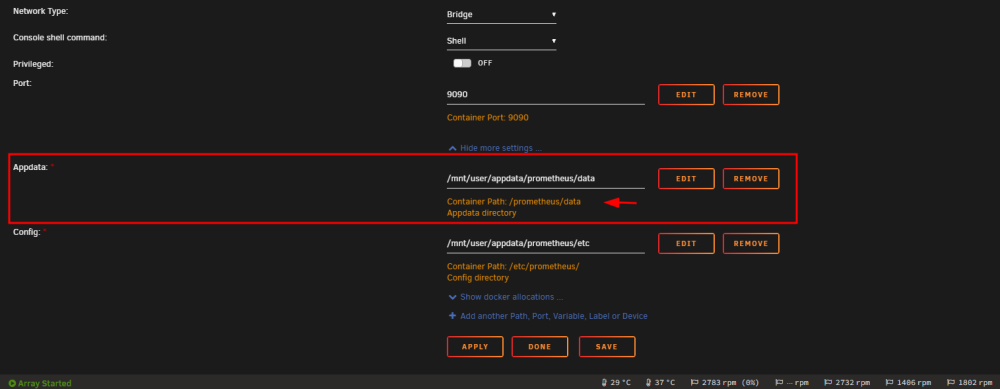Click the Privileged label
Image resolution: width=1000 pixels, height=389 pixels.
coord(33,64)
